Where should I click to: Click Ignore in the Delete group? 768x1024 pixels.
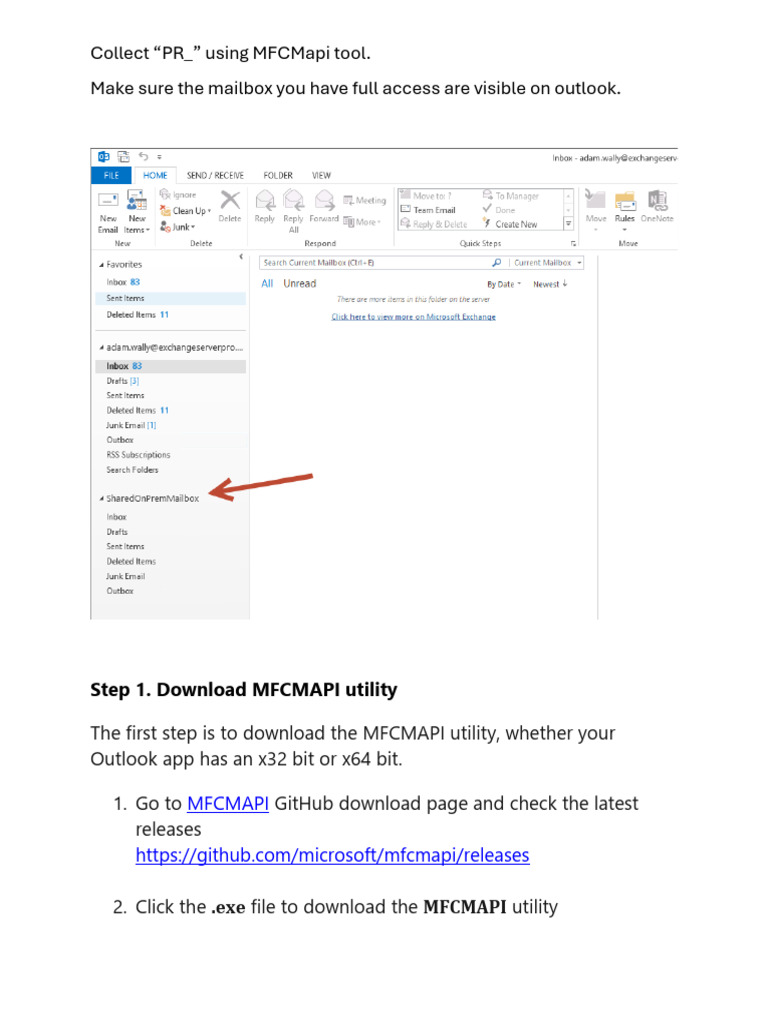[178, 195]
